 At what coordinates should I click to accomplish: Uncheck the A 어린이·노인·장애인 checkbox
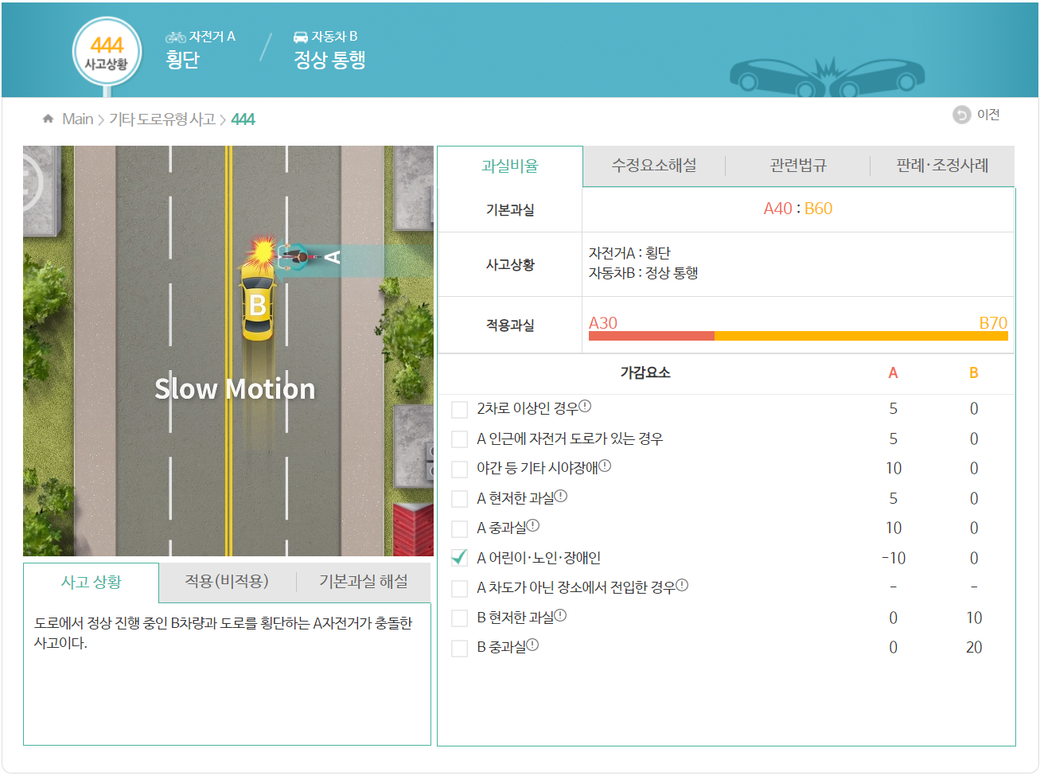[x=460, y=558]
